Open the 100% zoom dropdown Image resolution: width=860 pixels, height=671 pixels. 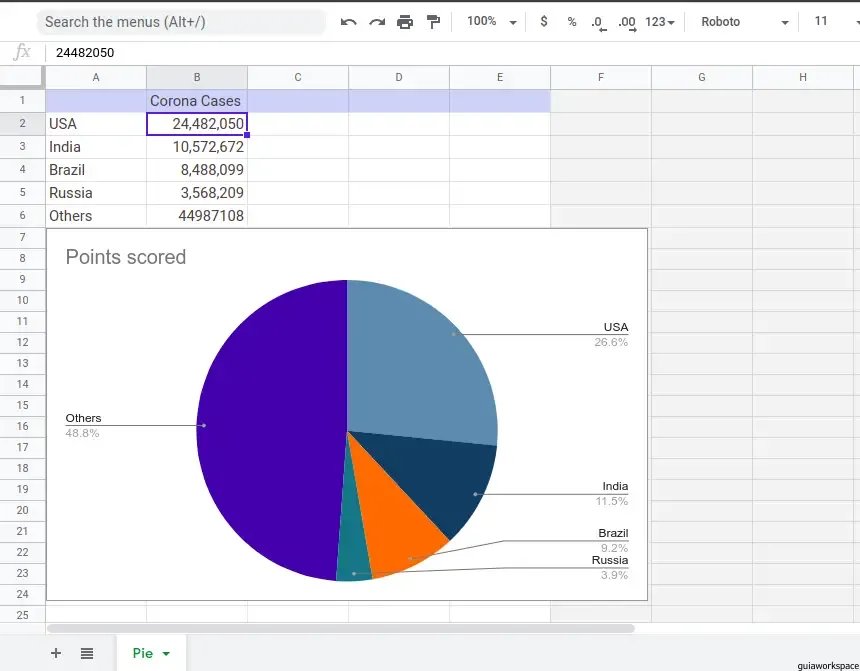(x=491, y=21)
